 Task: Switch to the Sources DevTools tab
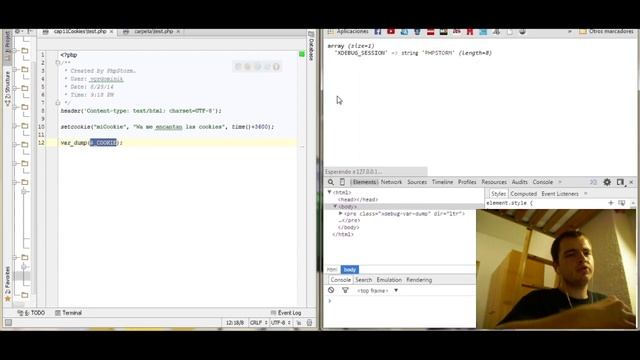pos(417,182)
